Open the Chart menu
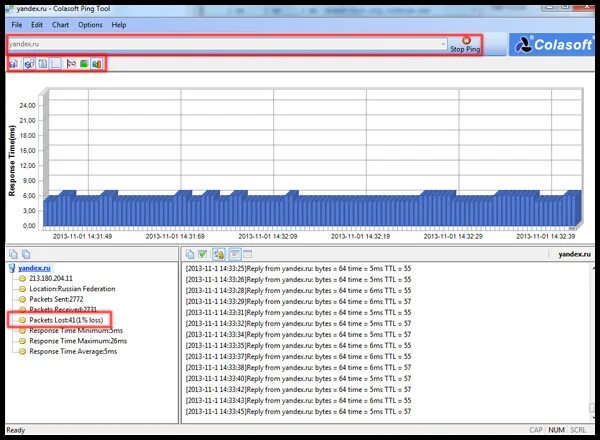Image resolution: width=600 pixels, height=440 pixels. 60,25
